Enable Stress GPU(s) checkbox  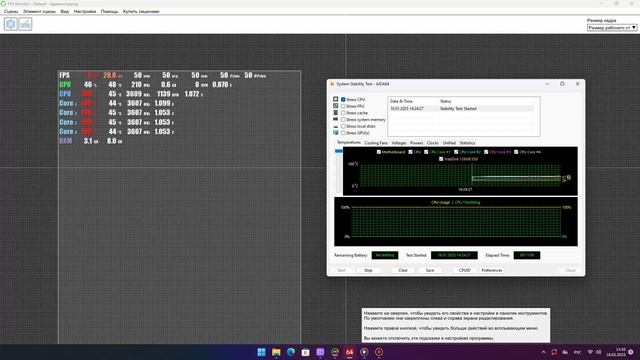click(343, 133)
